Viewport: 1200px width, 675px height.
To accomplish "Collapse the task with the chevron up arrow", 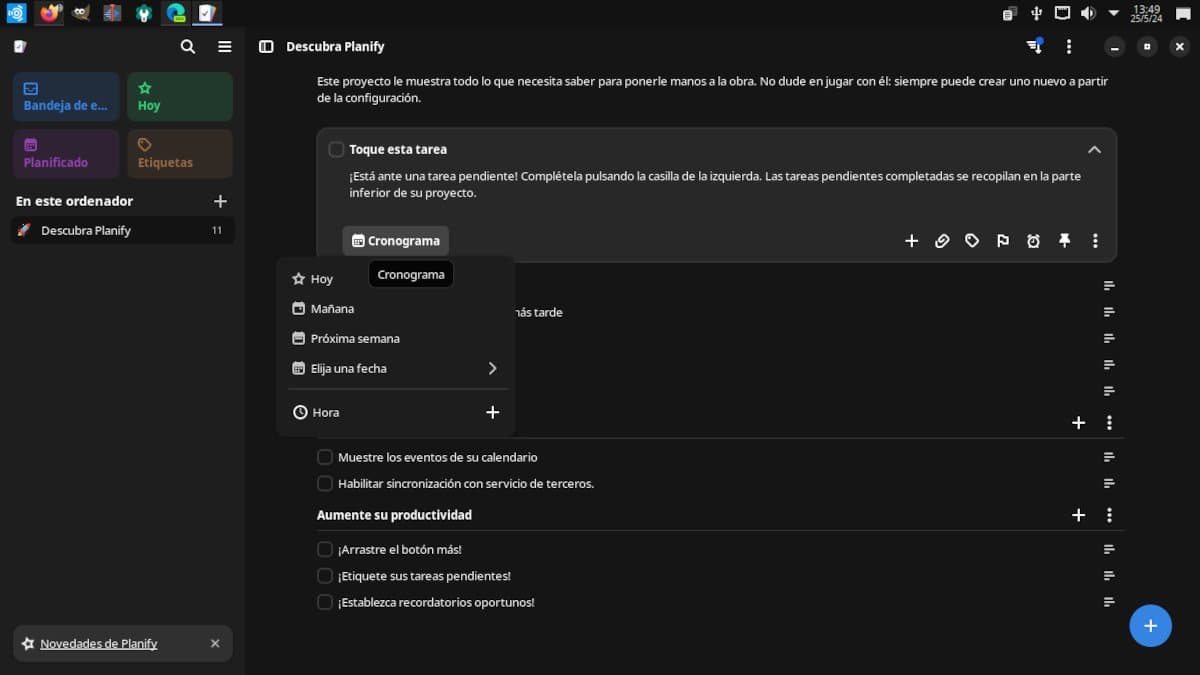I will (1094, 150).
